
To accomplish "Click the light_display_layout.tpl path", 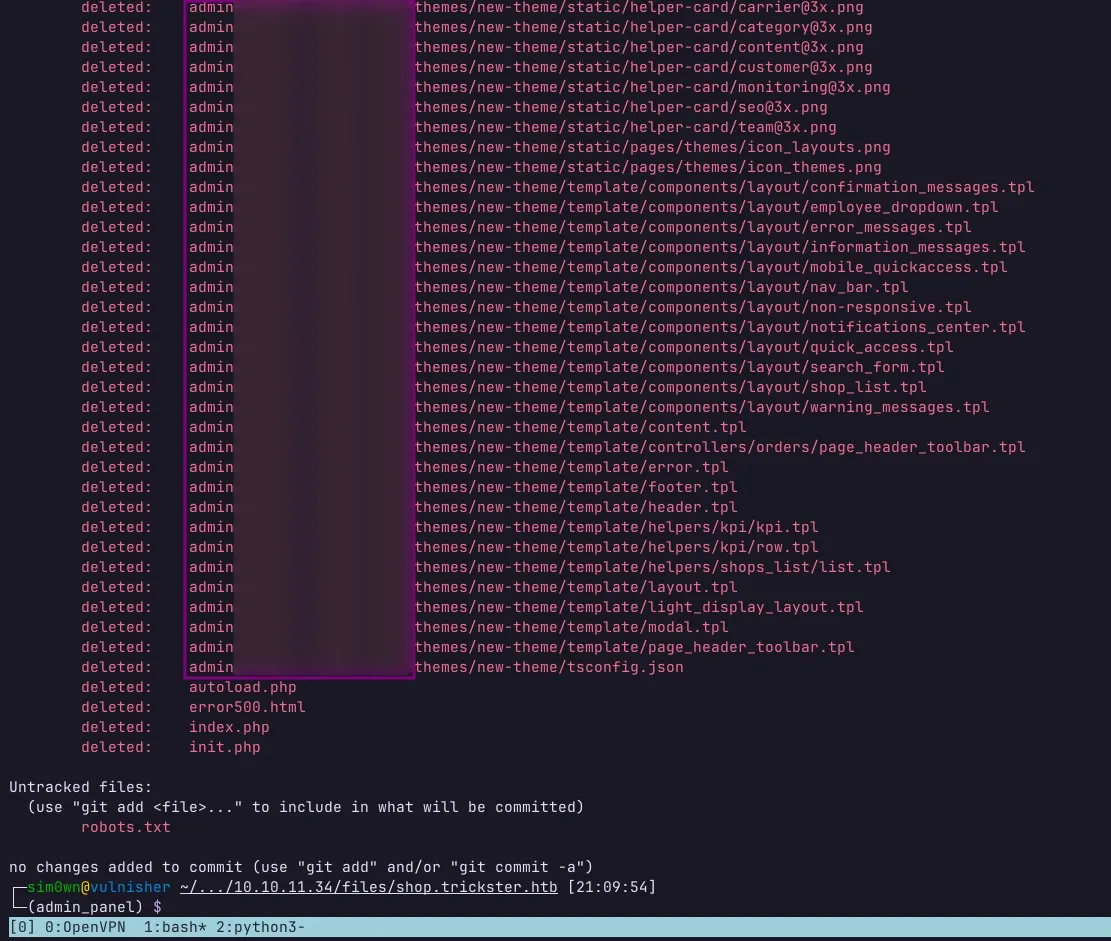I will coord(639,607).
